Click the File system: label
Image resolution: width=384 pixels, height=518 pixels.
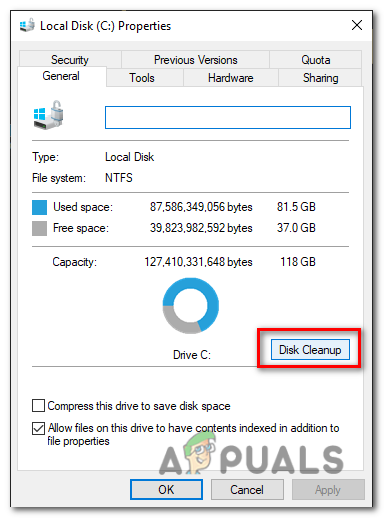(x=59, y=178)
